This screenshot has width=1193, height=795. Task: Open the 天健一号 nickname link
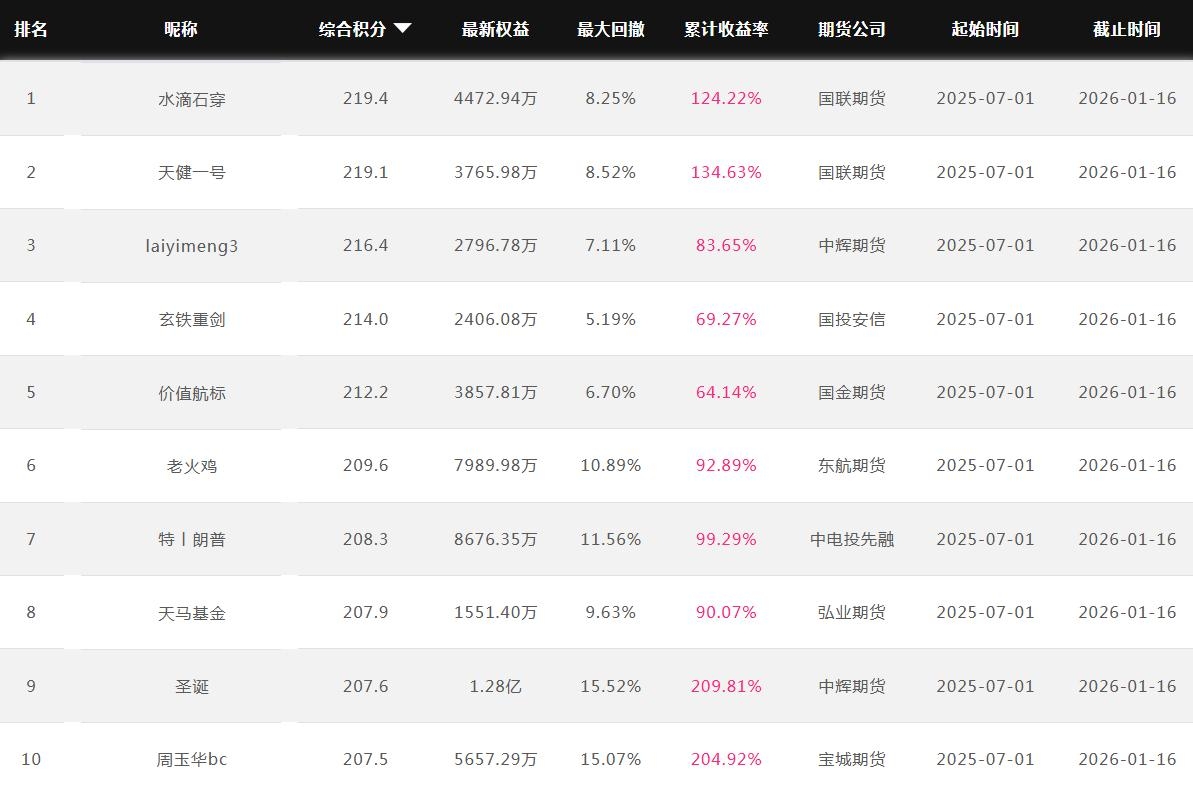(192, 172)
